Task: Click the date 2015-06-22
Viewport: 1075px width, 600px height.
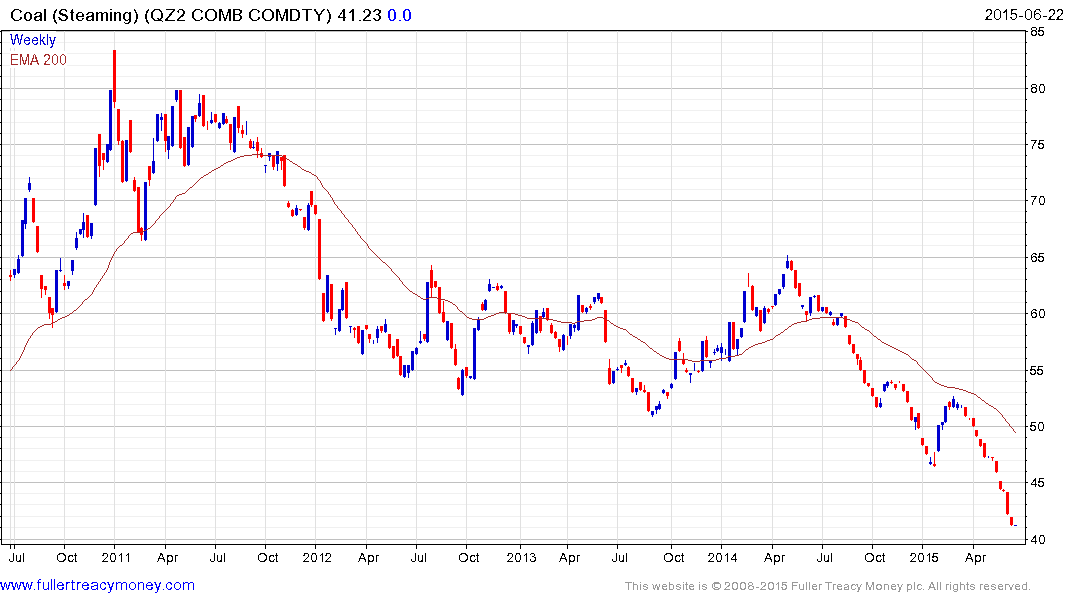Action: pyautogui.click(x=1024, y=15)
